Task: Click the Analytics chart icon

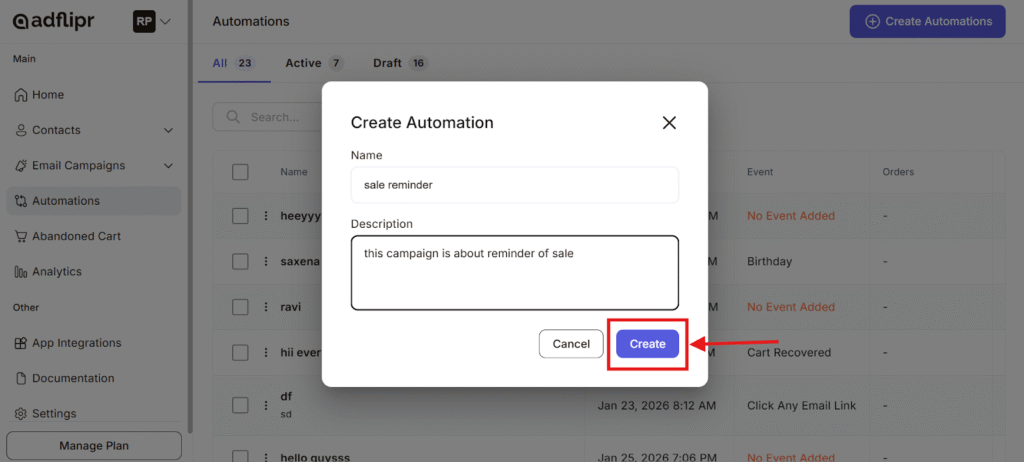Action: click(21, 272)
